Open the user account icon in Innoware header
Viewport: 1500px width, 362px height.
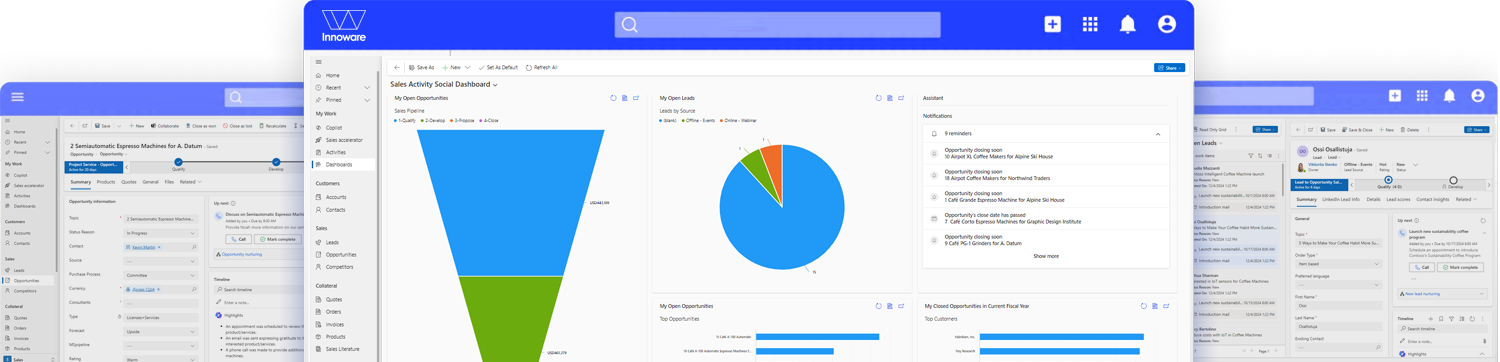[1166, 24]
